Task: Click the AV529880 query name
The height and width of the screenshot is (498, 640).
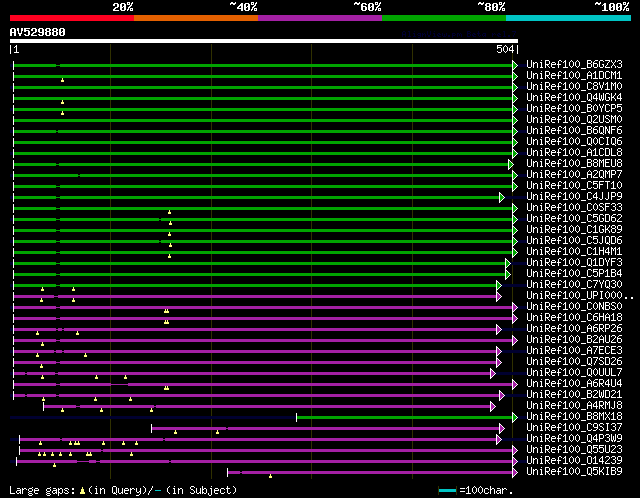Action: pyautogui.click(x=38, y=32)
